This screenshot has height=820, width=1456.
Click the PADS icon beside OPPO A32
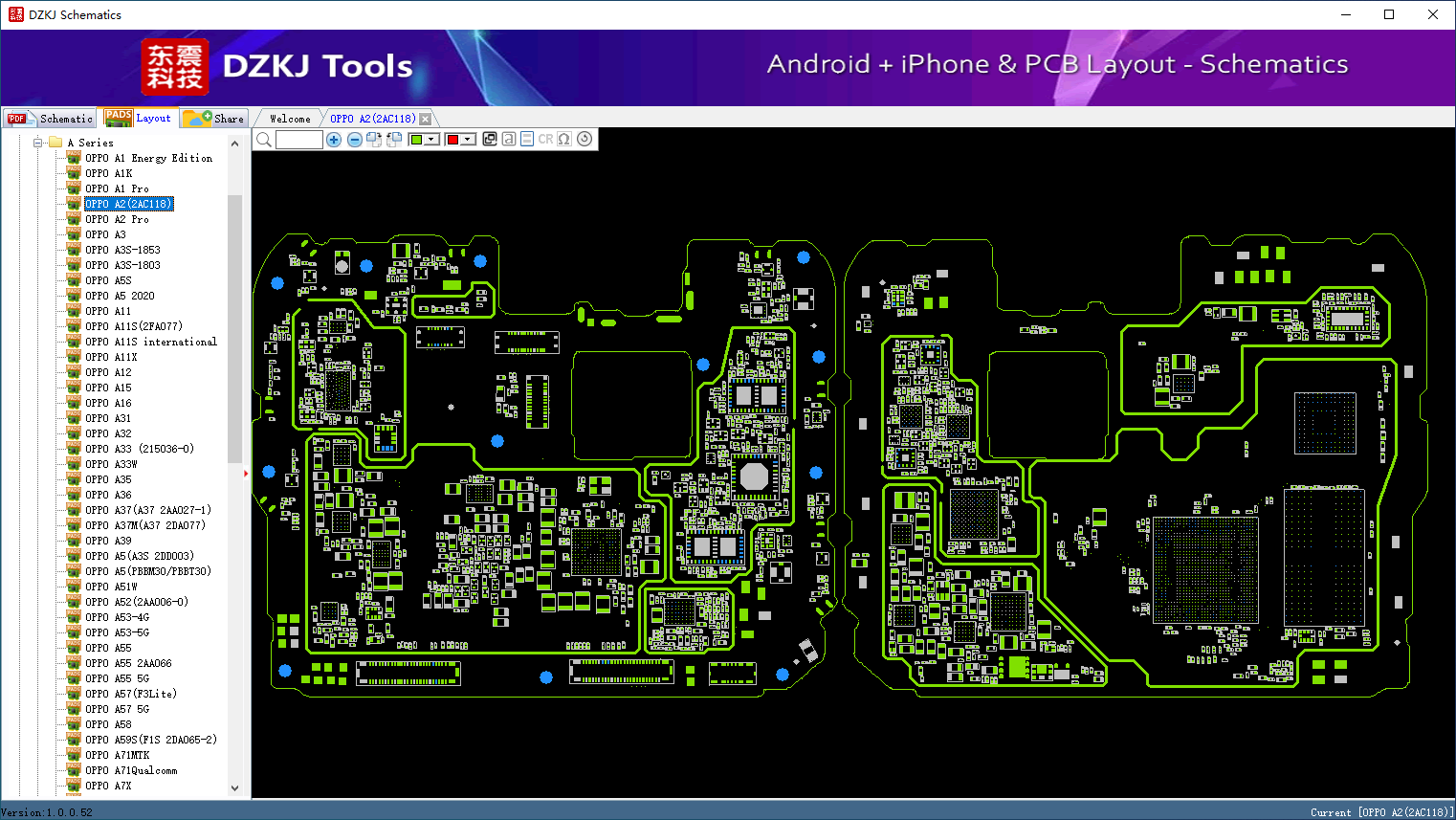(x=74, y=433)
